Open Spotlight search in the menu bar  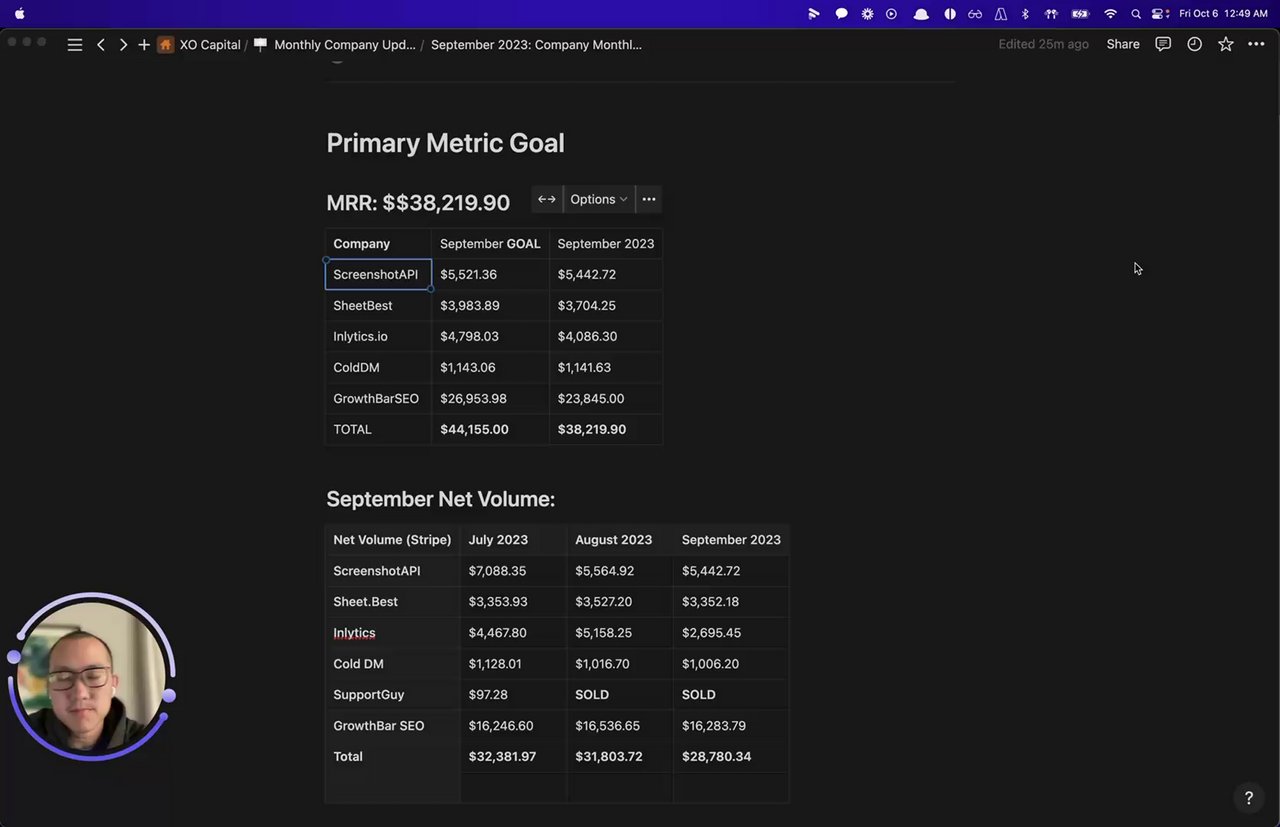[x=1136, y=14]
